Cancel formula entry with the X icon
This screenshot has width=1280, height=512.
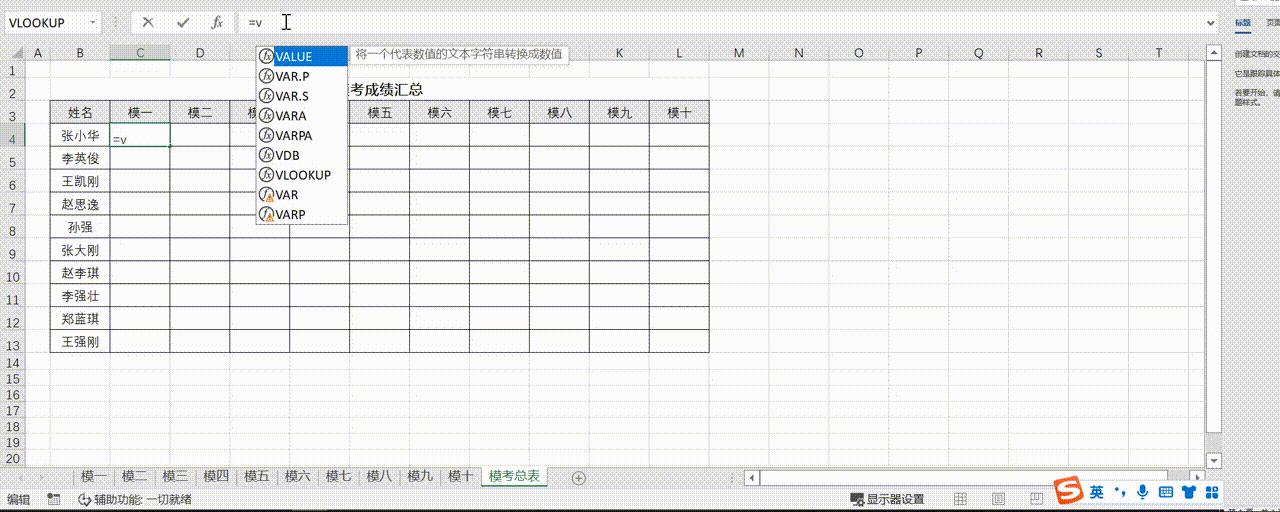click(x=148, y=22)
